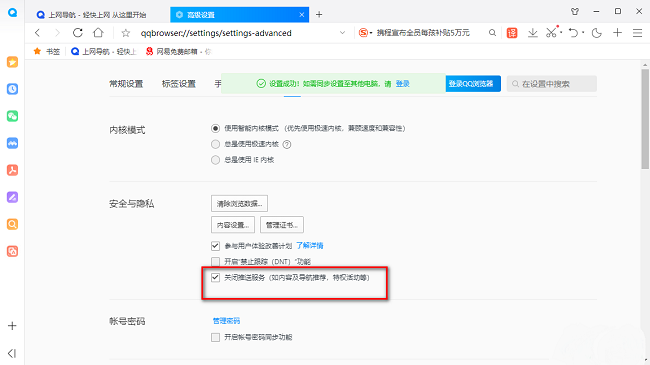This screenshot has height=365, width=650.
Task: Open the 了解详情 link
Action: pos(310,246)
